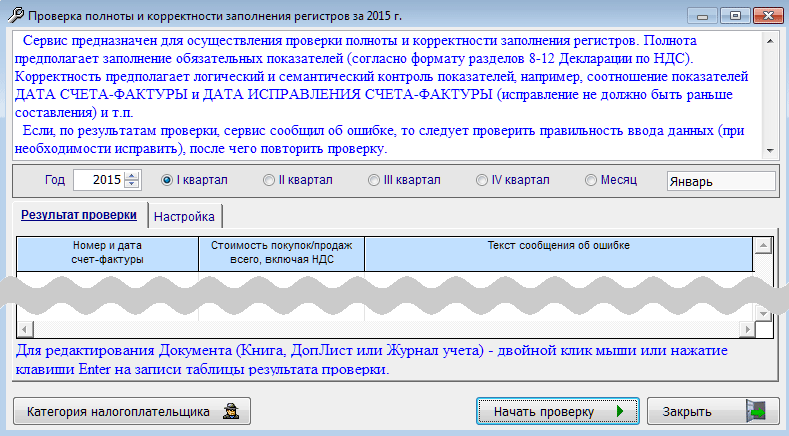Viewport: 789px width, 436px height.
Task: Click the Год label
Action: click(x=55, y=180)
